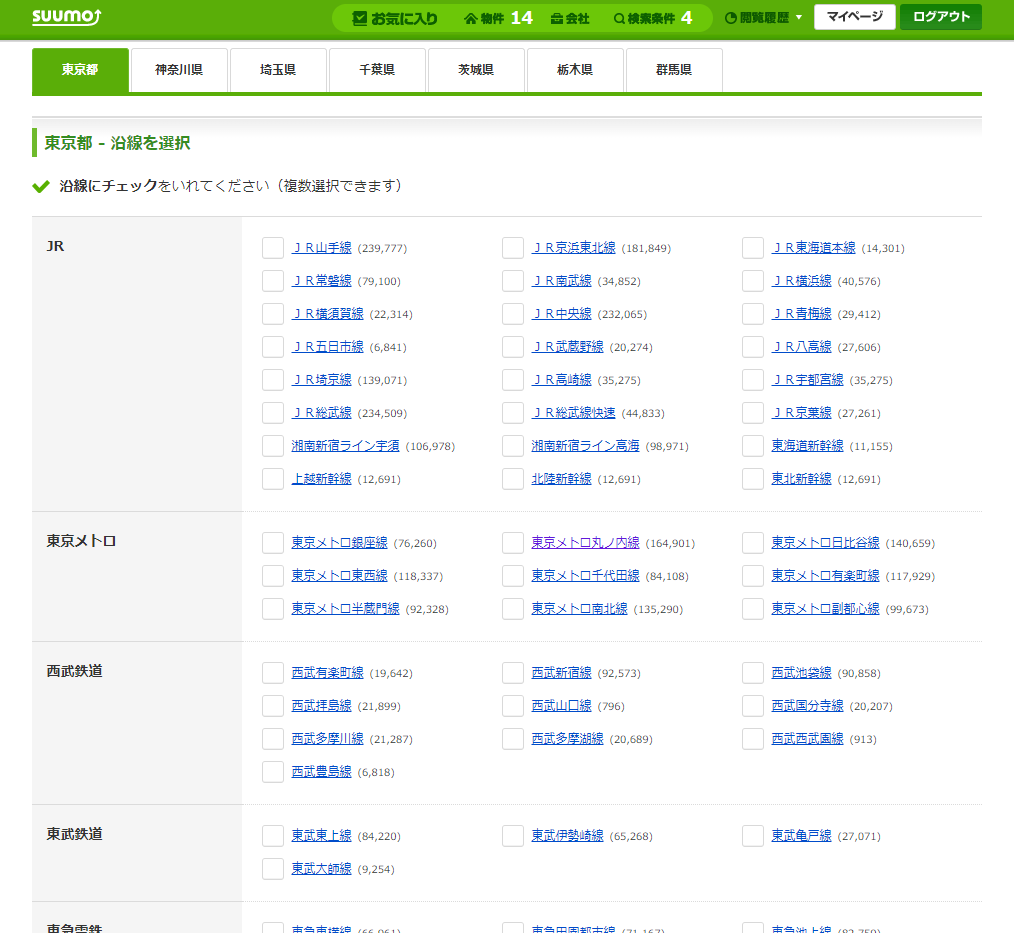Open the 閲覧履歴 browsing history dropdown
The height and width of the screenshot is (933, 1014).
coord(763,18)
